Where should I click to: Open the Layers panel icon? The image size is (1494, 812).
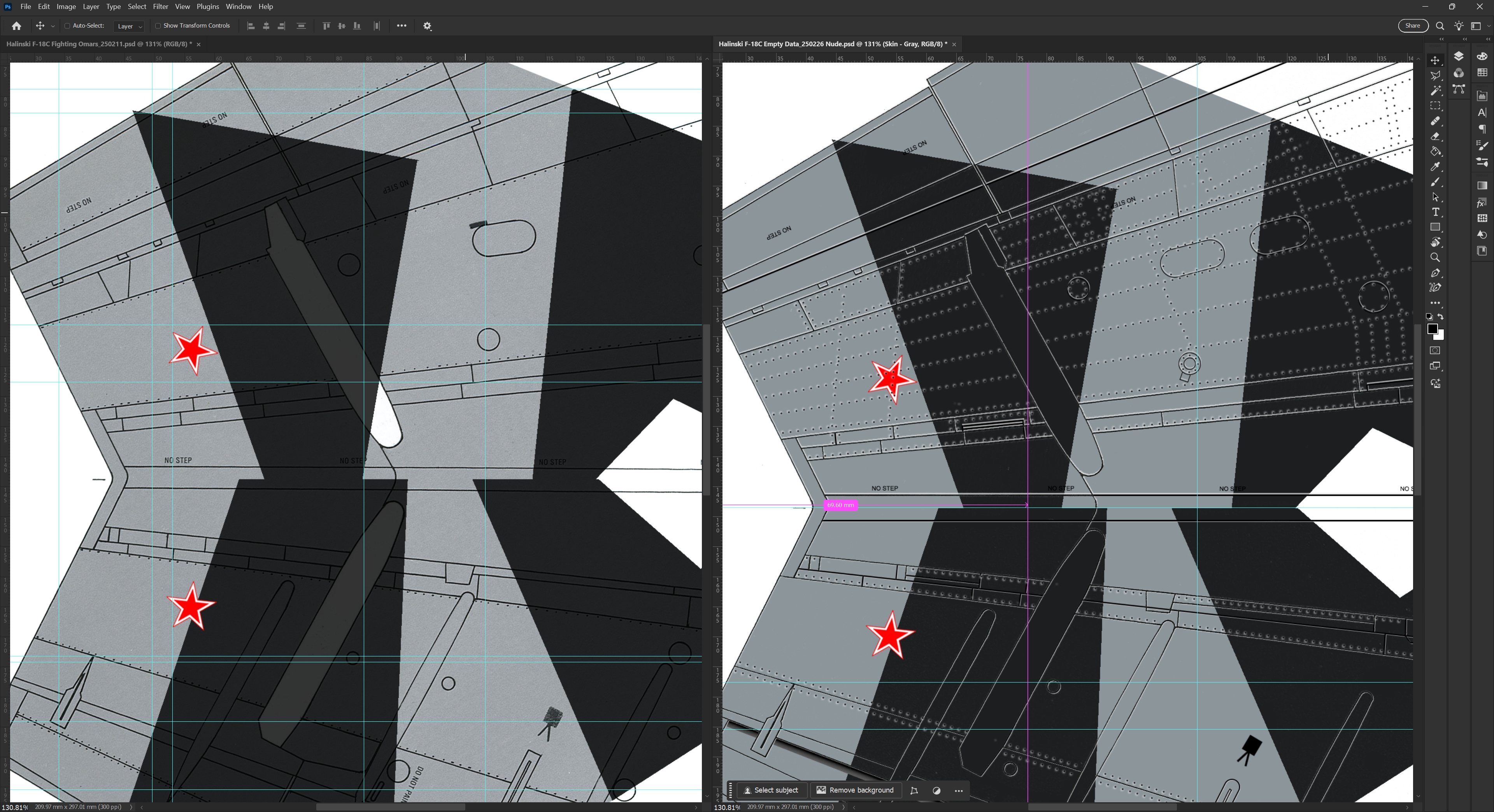[x=1459, y=56]
